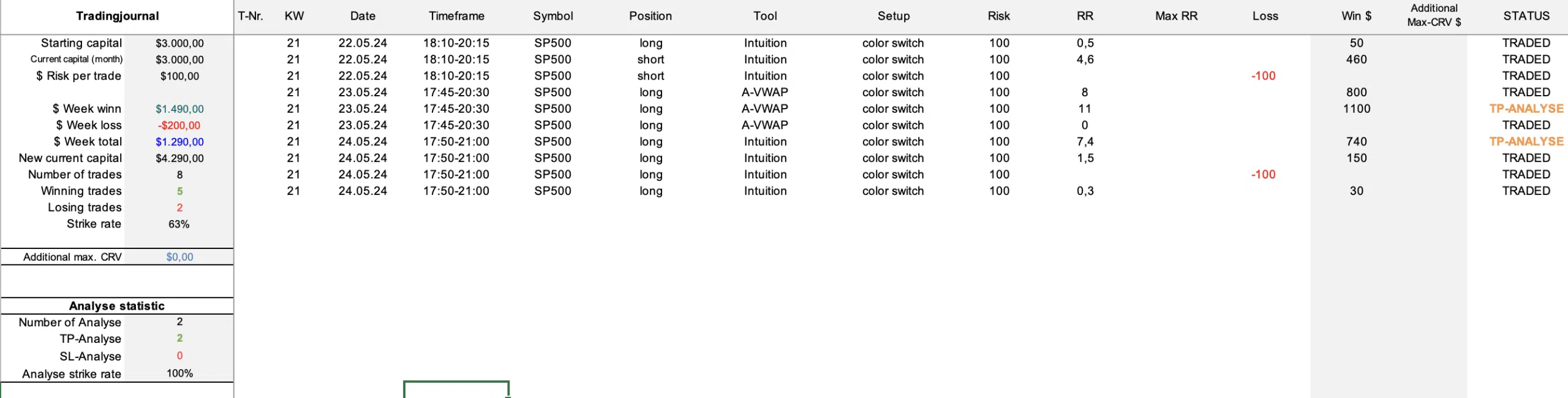Viewport: 1568px width, 398px height.
Task: Click the Additional Max-CRV $ header
Action: click(1433, 15)
